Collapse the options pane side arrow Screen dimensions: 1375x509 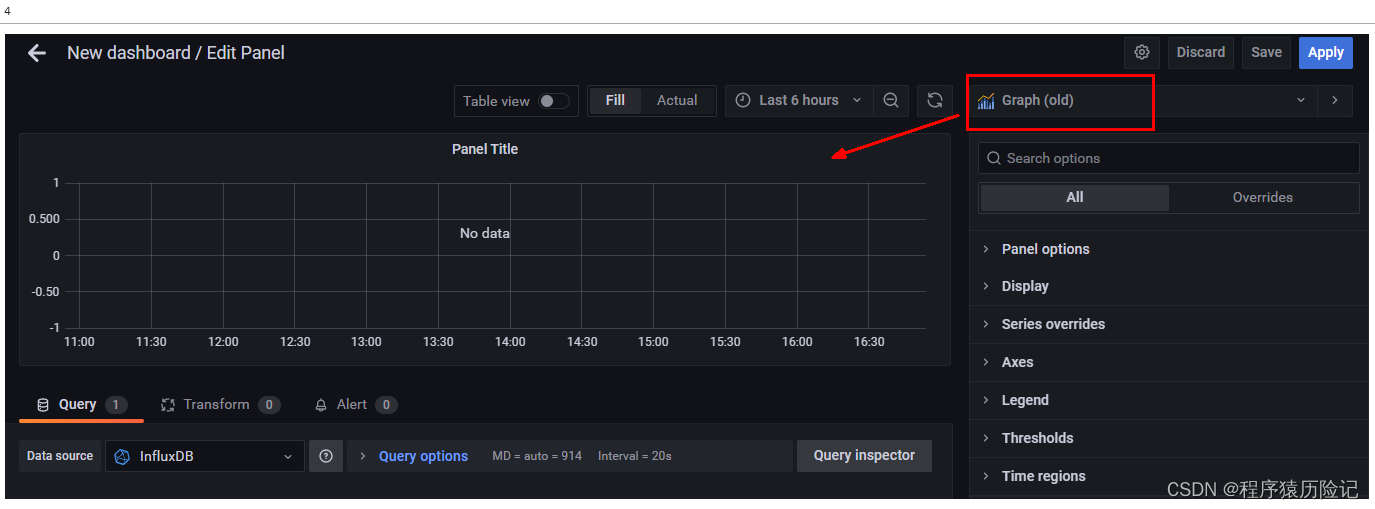[x=1335, y=100]
